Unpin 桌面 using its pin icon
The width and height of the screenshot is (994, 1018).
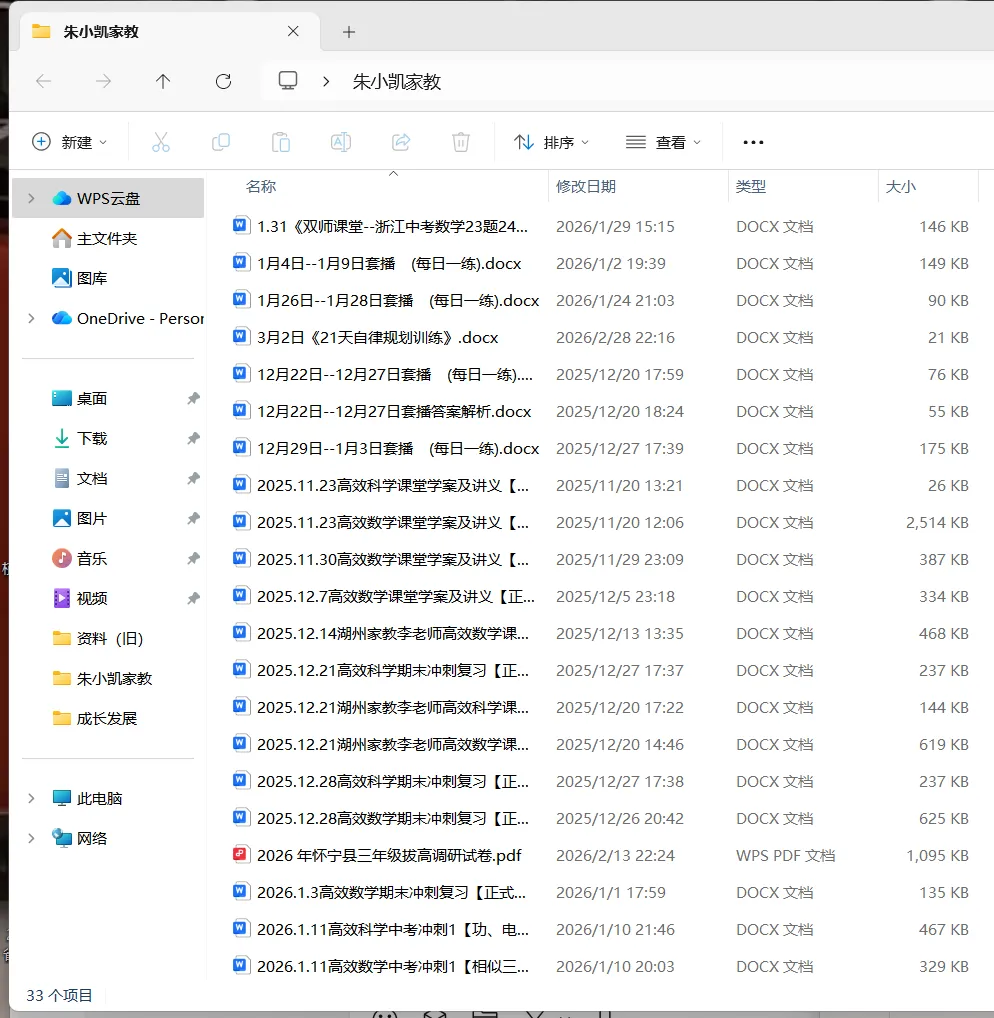[193, 399]
